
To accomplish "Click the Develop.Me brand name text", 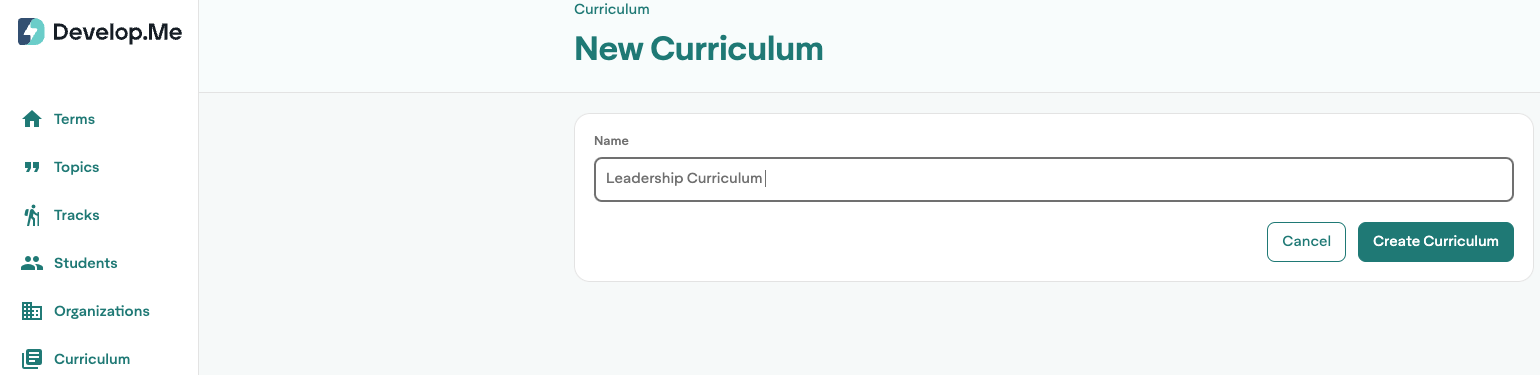I will (117, 32).
